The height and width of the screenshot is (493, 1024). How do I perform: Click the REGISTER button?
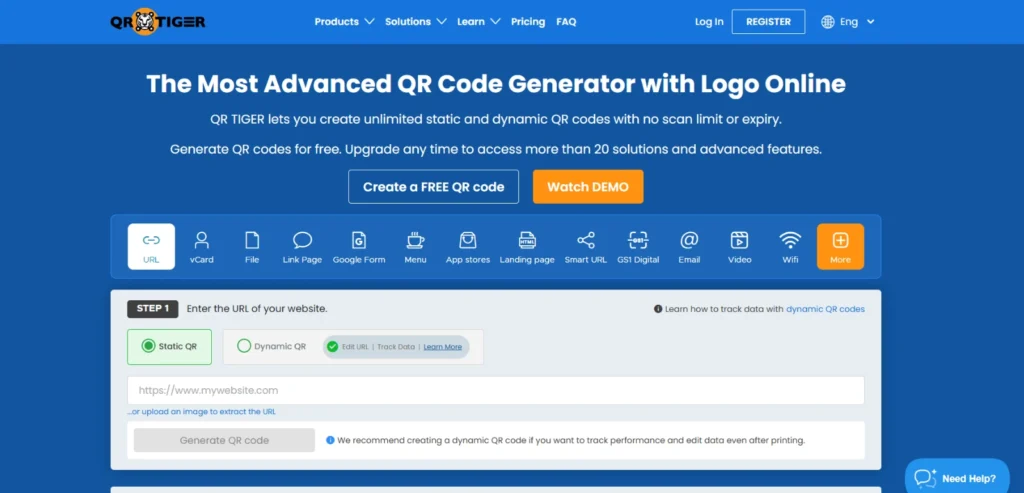coord(768,22)
